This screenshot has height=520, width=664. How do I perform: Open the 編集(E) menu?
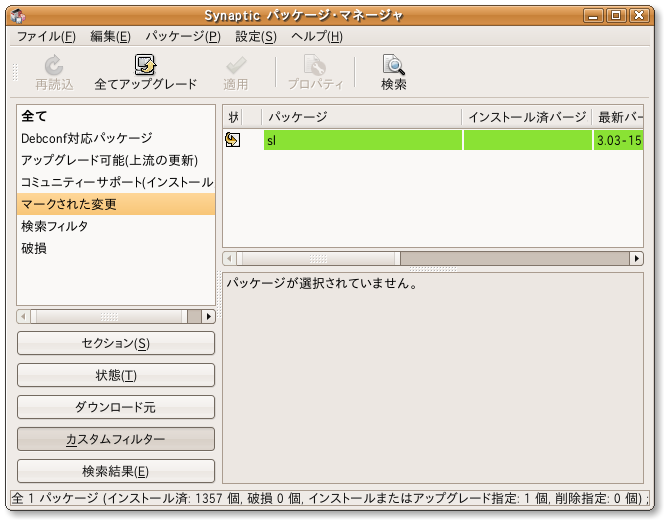(x=111, y=37)
